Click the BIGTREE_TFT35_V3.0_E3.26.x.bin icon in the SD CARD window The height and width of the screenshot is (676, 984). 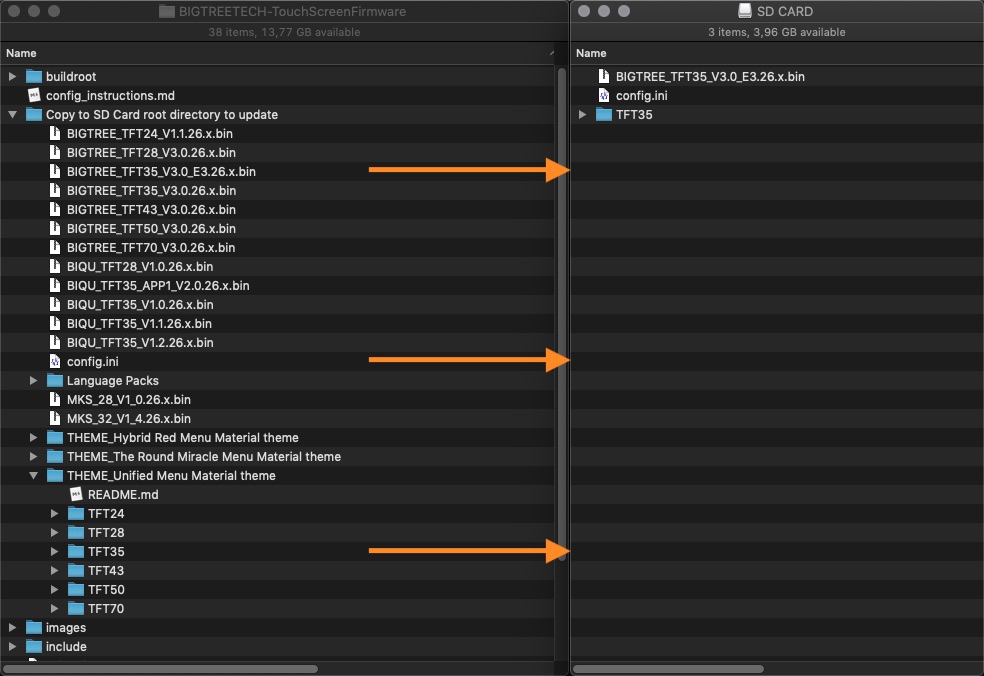click(x=604, y=77)
